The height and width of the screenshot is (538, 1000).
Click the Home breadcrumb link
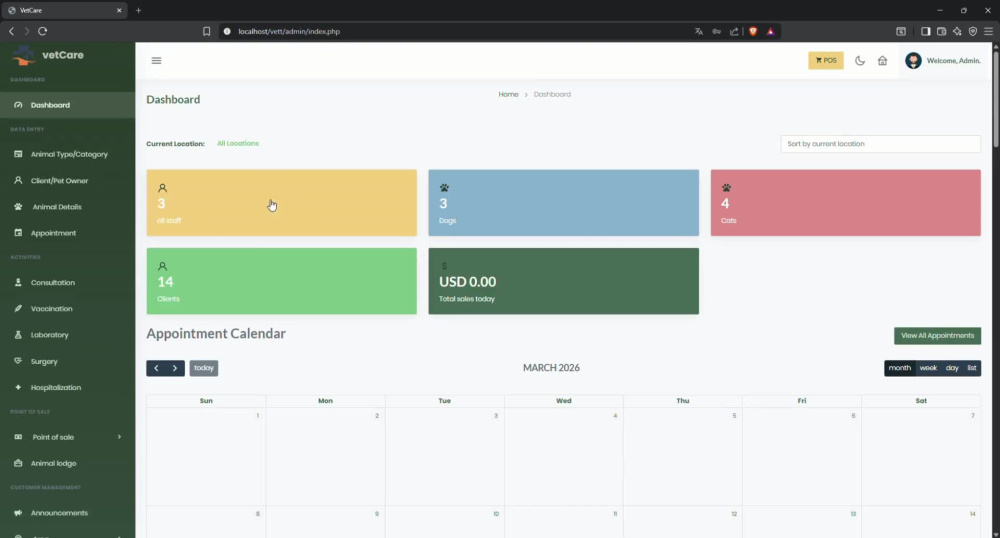pos(508,94)
